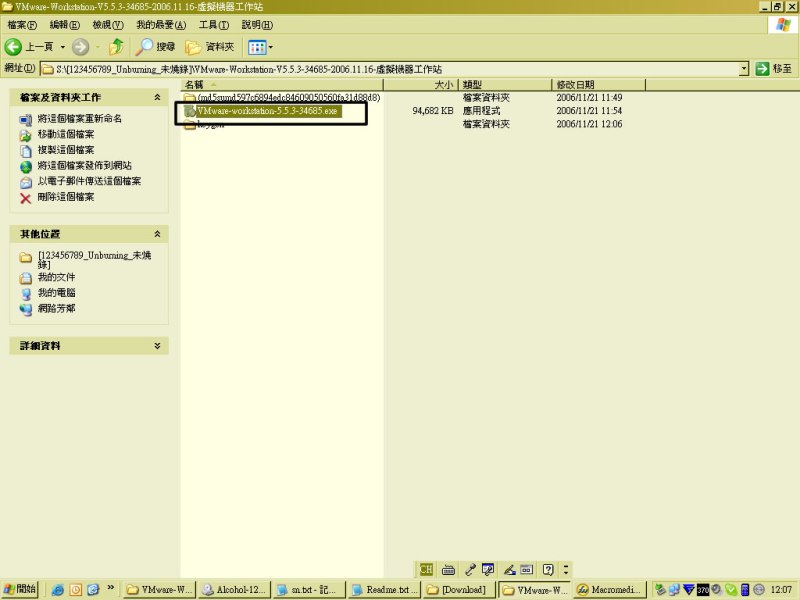Click the CH input language indicator
This screenshot has width=800, height=600.
click(x=426, y=569)
